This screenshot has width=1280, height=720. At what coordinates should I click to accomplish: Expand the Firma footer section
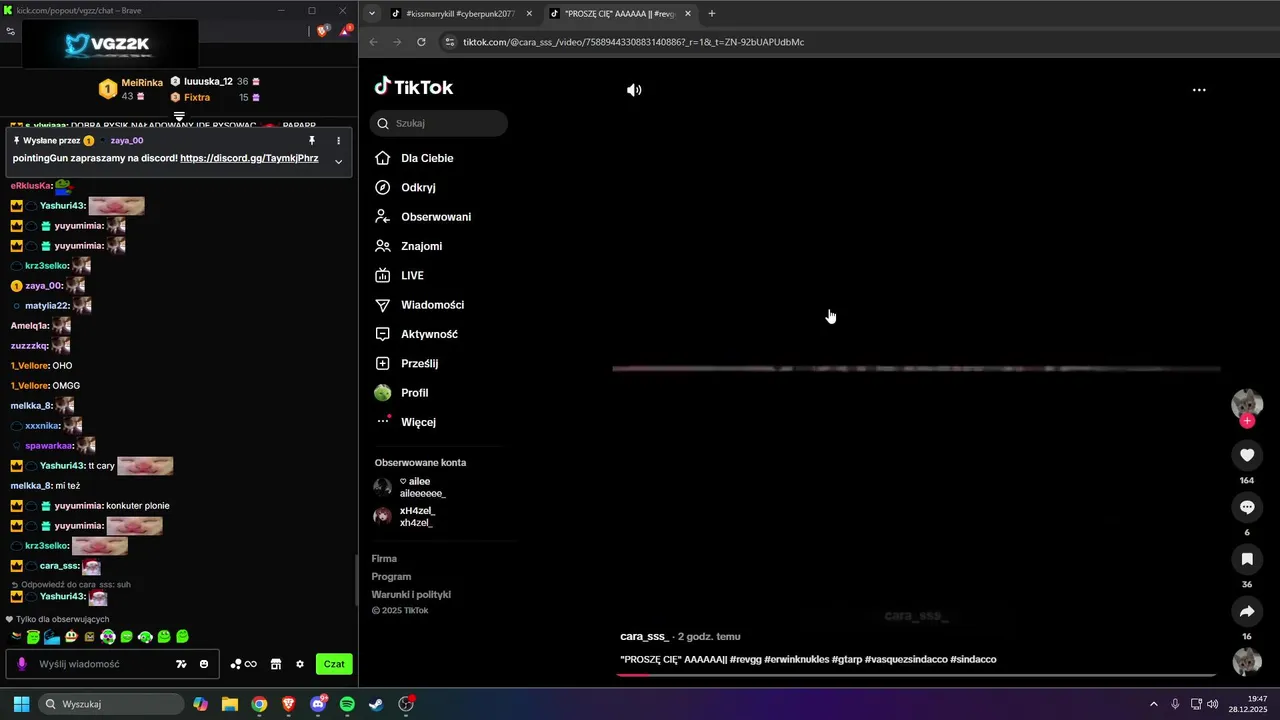pos(384,558)
